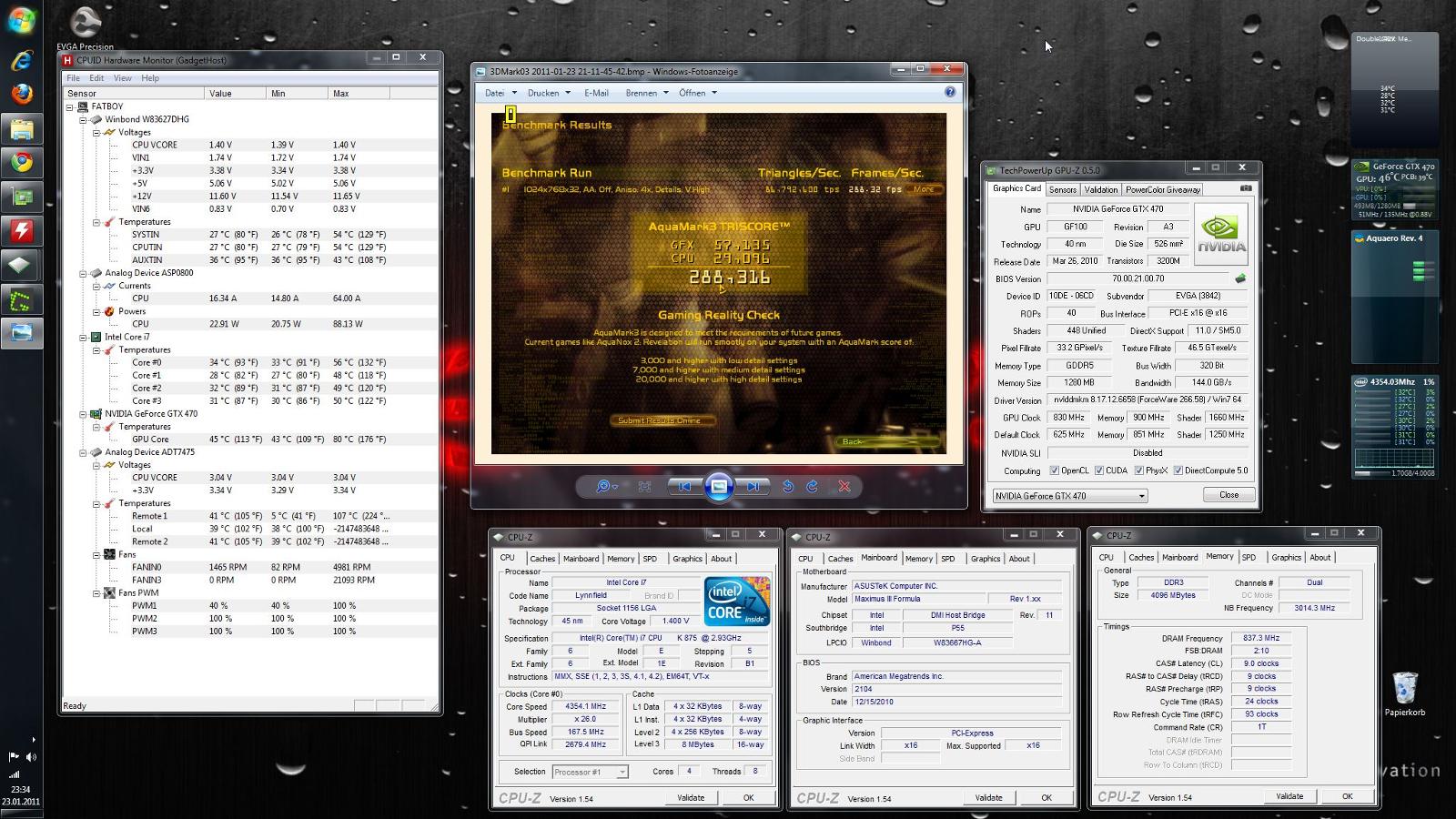Open PowerColor Giveaway tab in GPU-Z
Image resolution: width=1456 pixels, height=819 pixels.
[x=1163, y=189]
